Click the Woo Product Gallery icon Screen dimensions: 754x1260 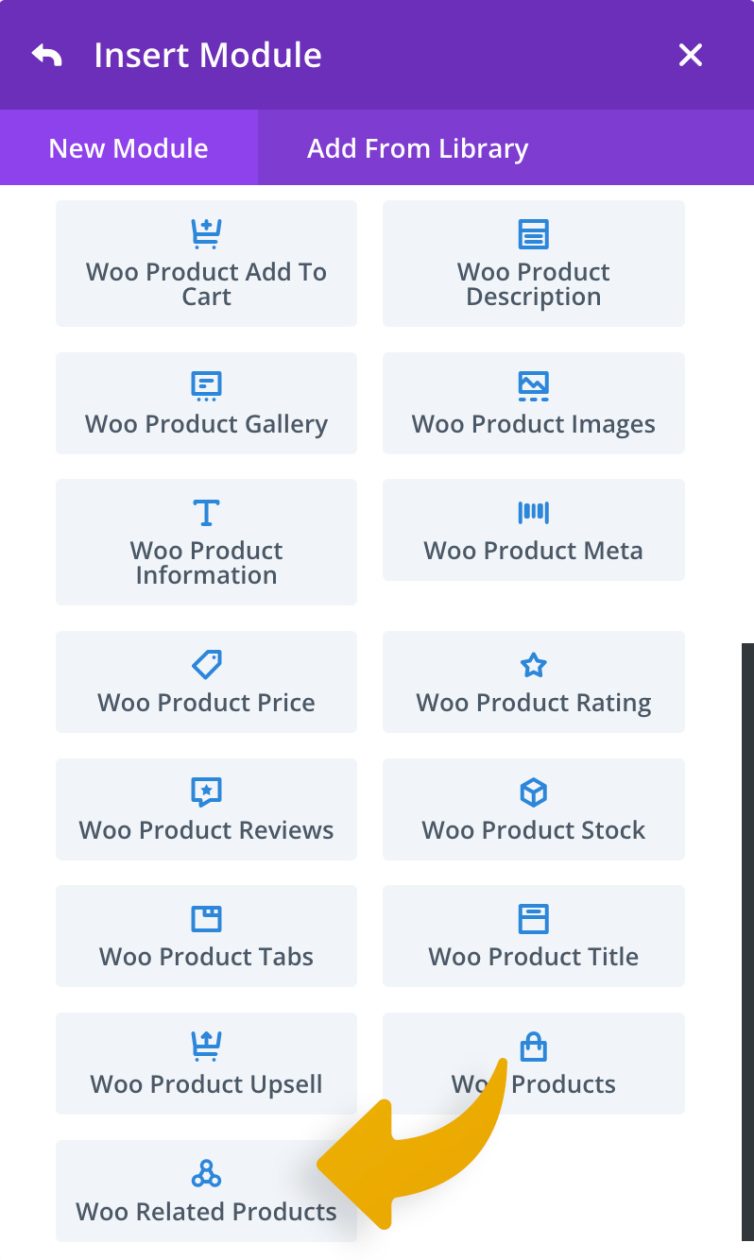point(206,385)
